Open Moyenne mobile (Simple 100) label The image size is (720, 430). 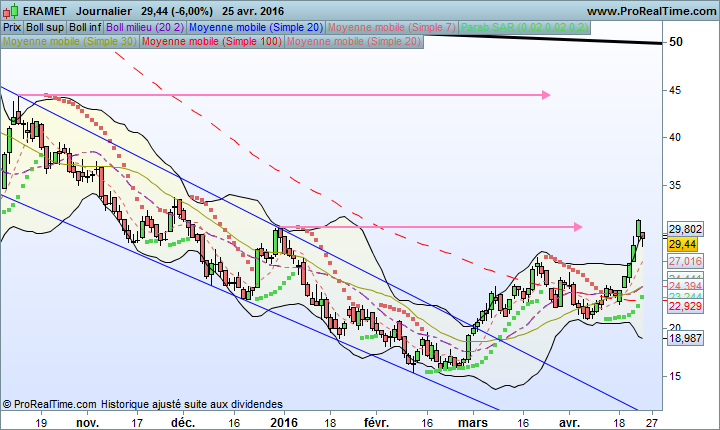pyautogui.click(x=212, y=41)
